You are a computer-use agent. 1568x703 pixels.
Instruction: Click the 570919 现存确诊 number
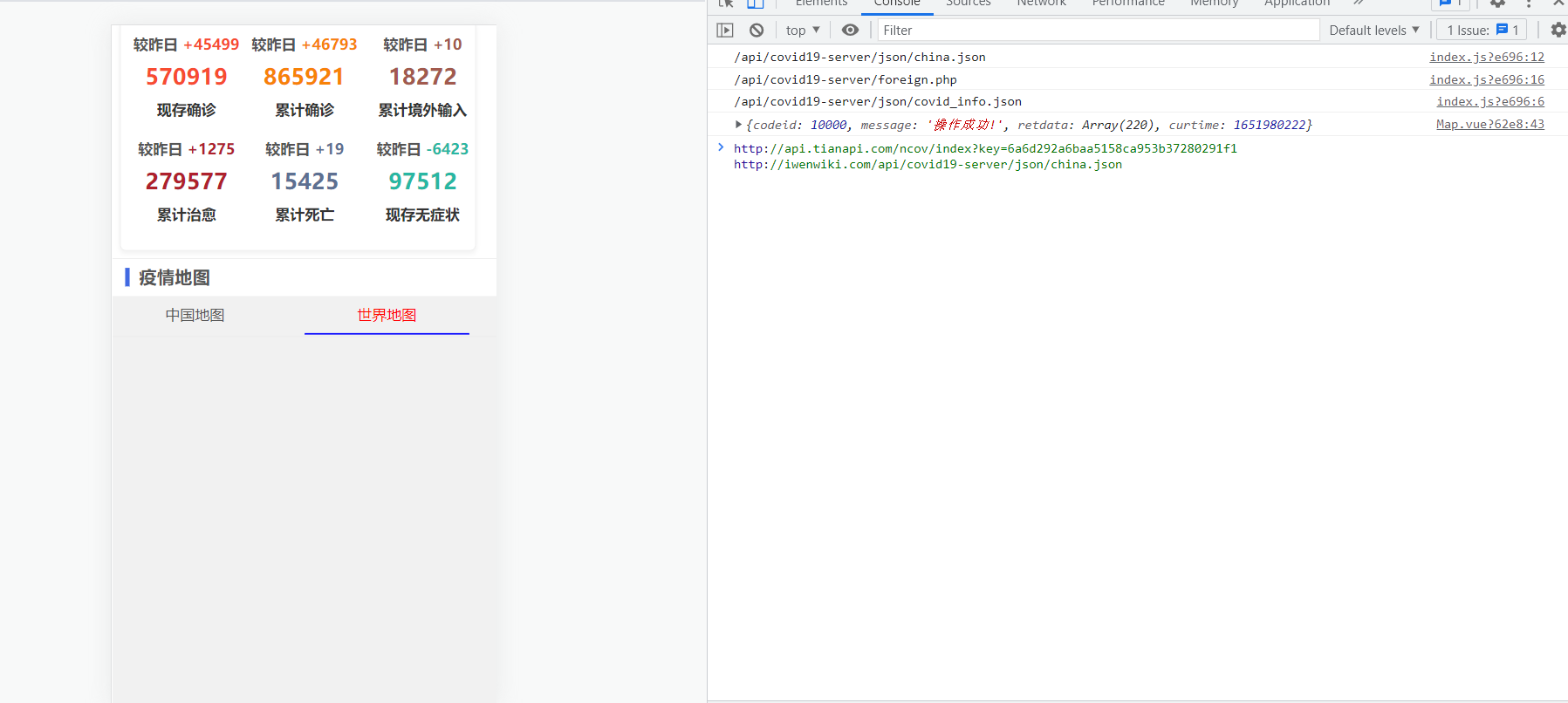186,77
